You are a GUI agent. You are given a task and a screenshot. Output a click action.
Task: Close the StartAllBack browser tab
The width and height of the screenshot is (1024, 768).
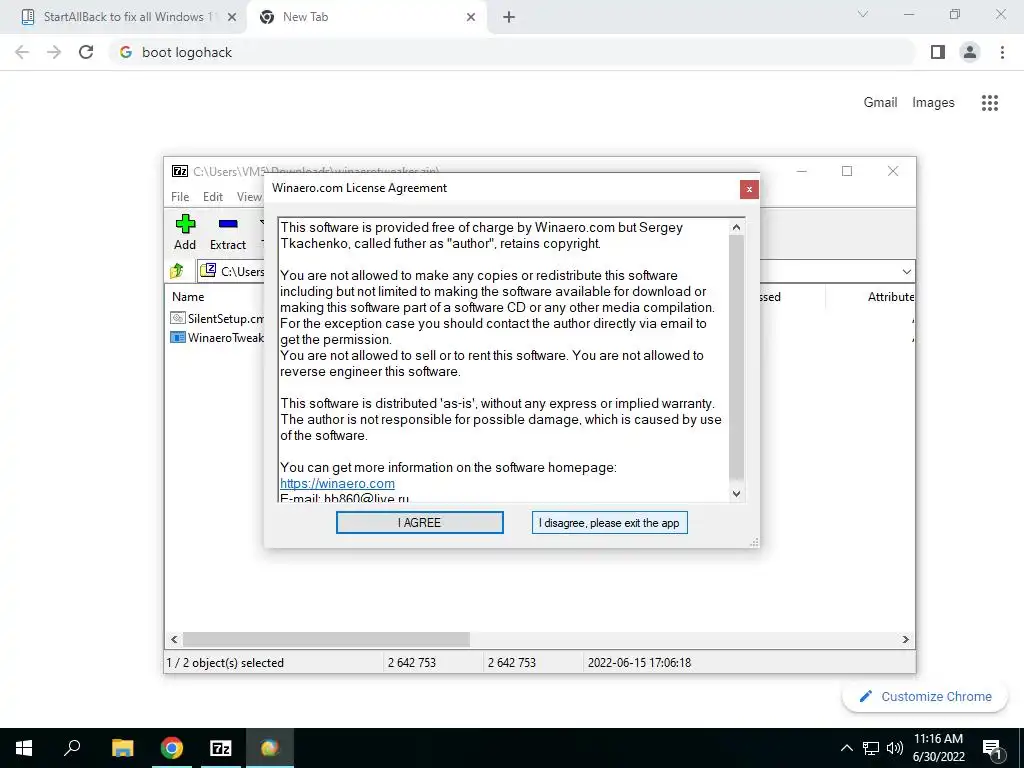coord(232,17)
